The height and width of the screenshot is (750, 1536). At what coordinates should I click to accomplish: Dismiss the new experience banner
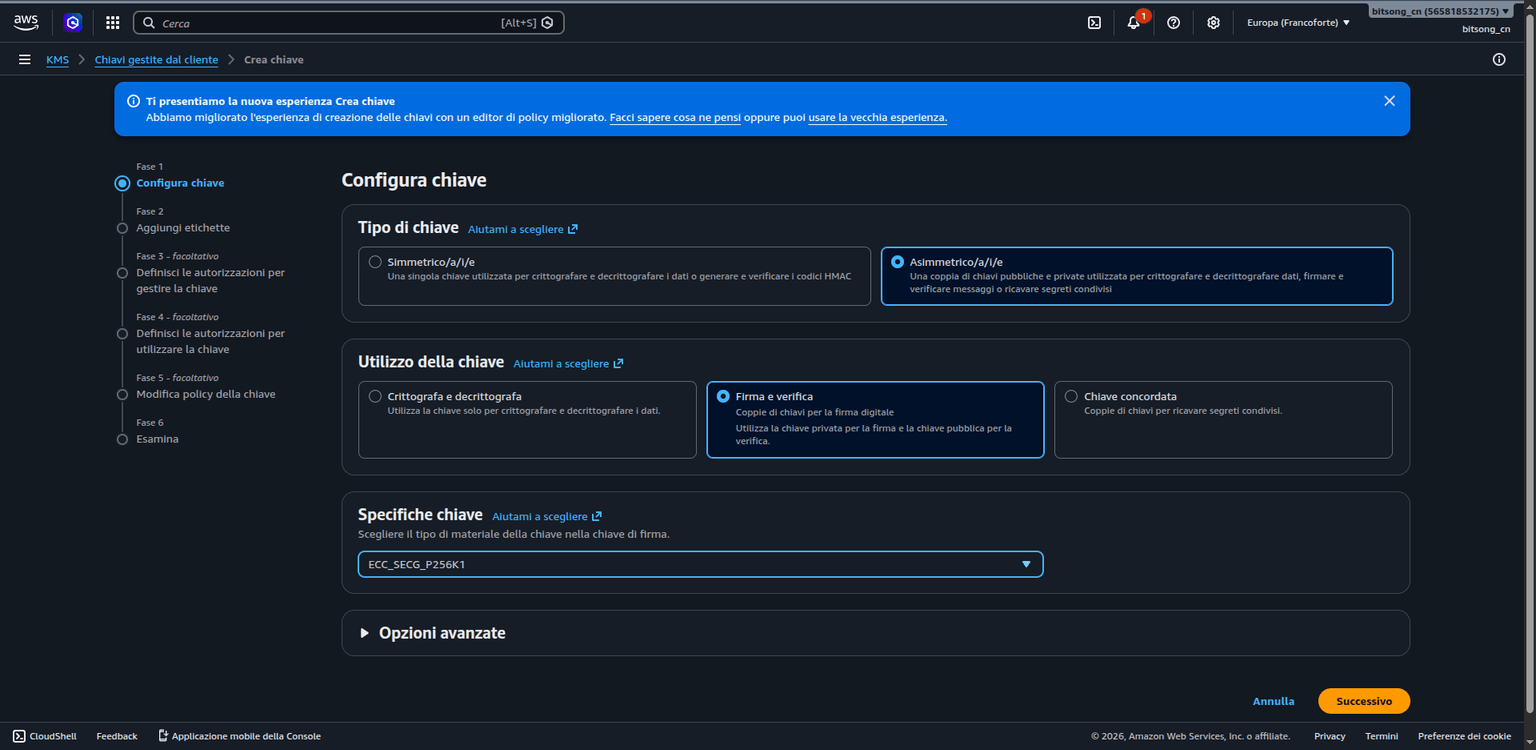click(1389, 101)
